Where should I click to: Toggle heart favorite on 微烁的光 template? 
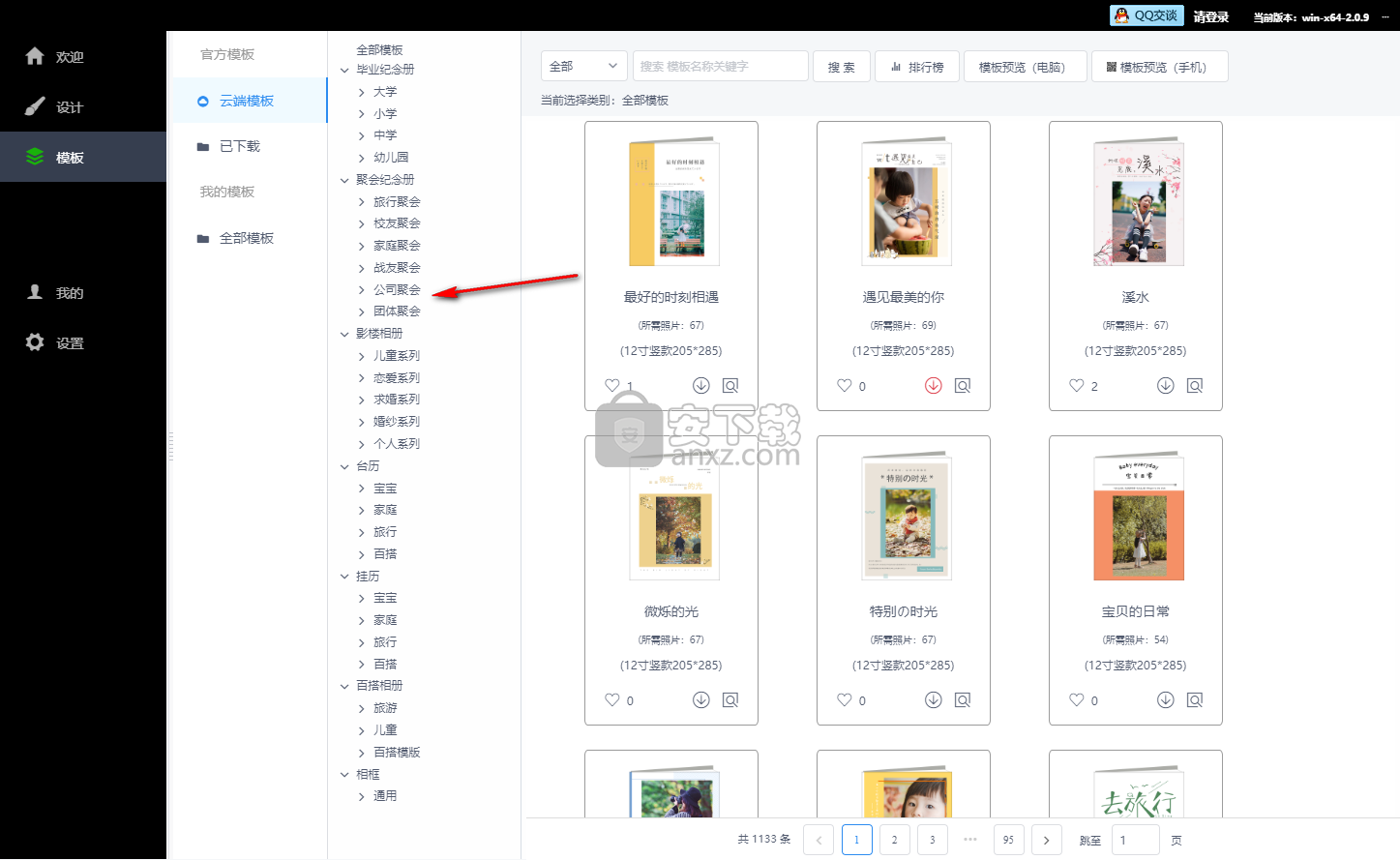611,700
